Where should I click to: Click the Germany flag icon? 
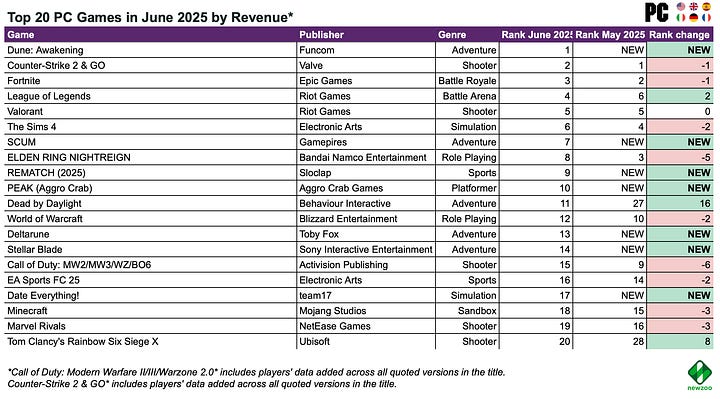694,18
